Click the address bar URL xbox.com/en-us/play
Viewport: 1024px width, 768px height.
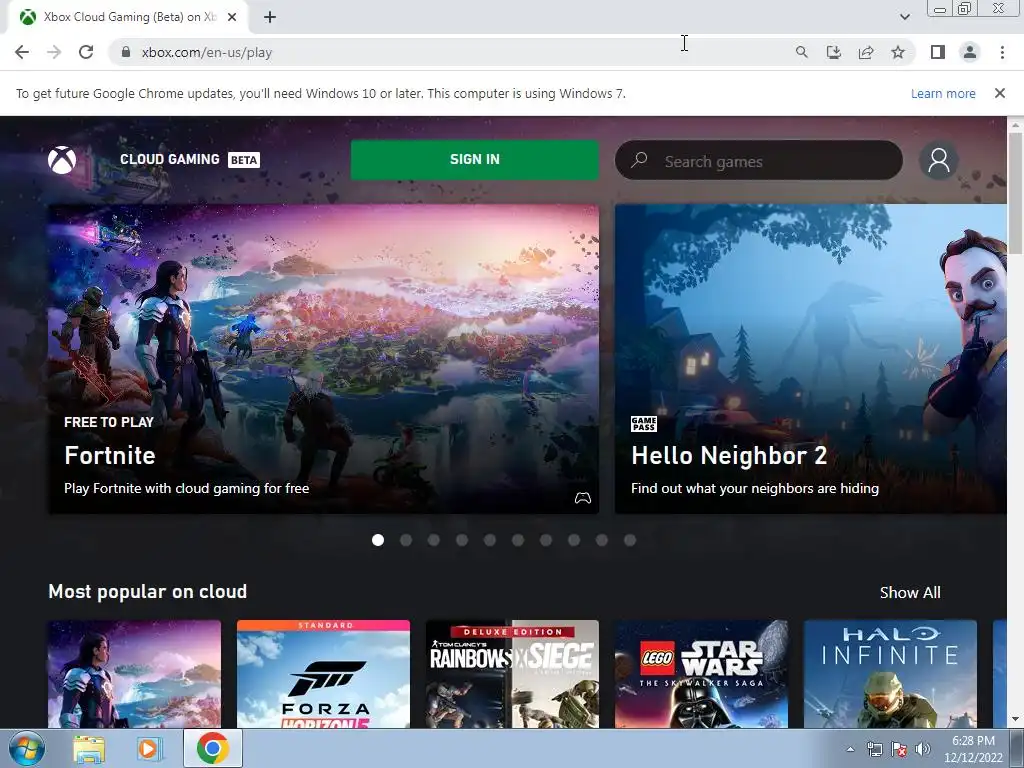point(206,52)
